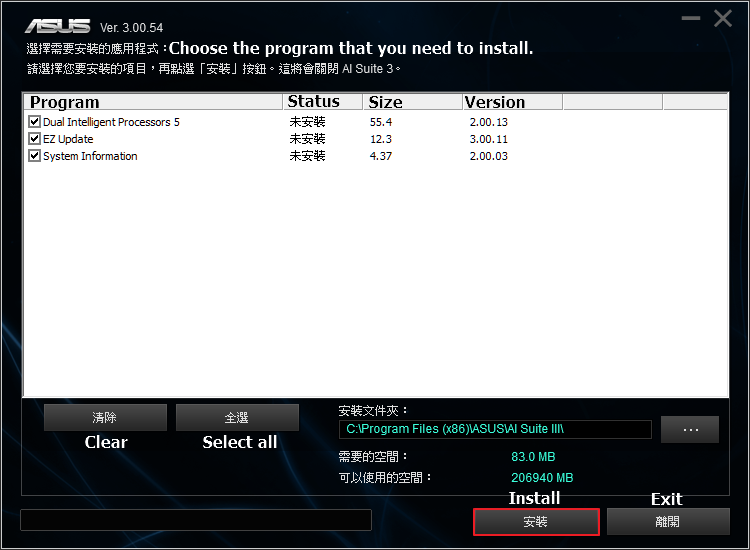Click the Ver. 3.00.54 version label
Viewport: 750px width, 550px height.
[x=132, y=28]
